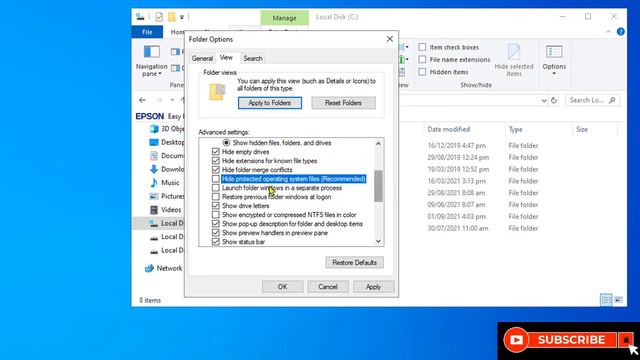
Task: Collapse the ribbon using chevron
Action: tap(608, 31)
